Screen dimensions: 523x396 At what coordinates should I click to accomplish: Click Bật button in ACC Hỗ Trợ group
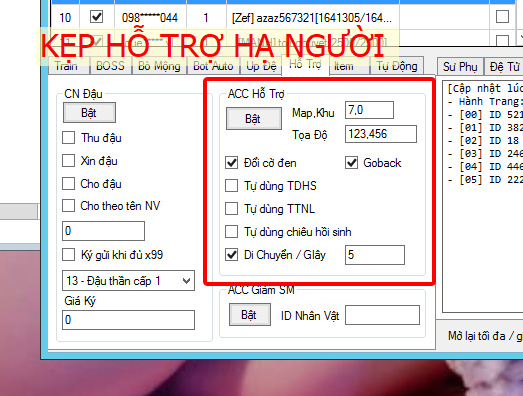[x=253, y=118]
